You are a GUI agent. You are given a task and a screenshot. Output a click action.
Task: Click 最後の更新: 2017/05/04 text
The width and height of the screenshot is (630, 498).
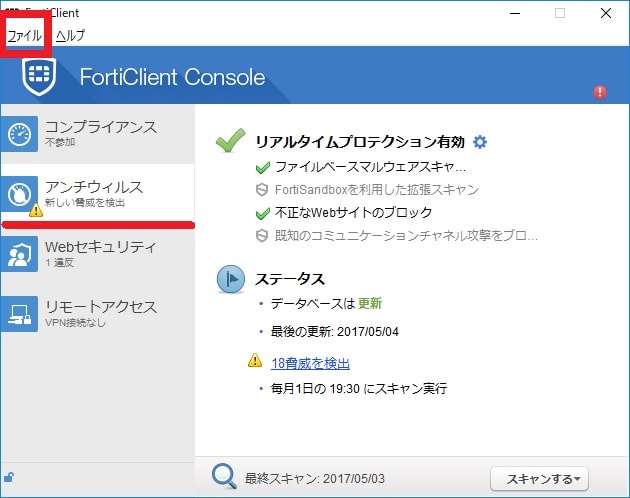pyautogui.click(x=335, y=332)
